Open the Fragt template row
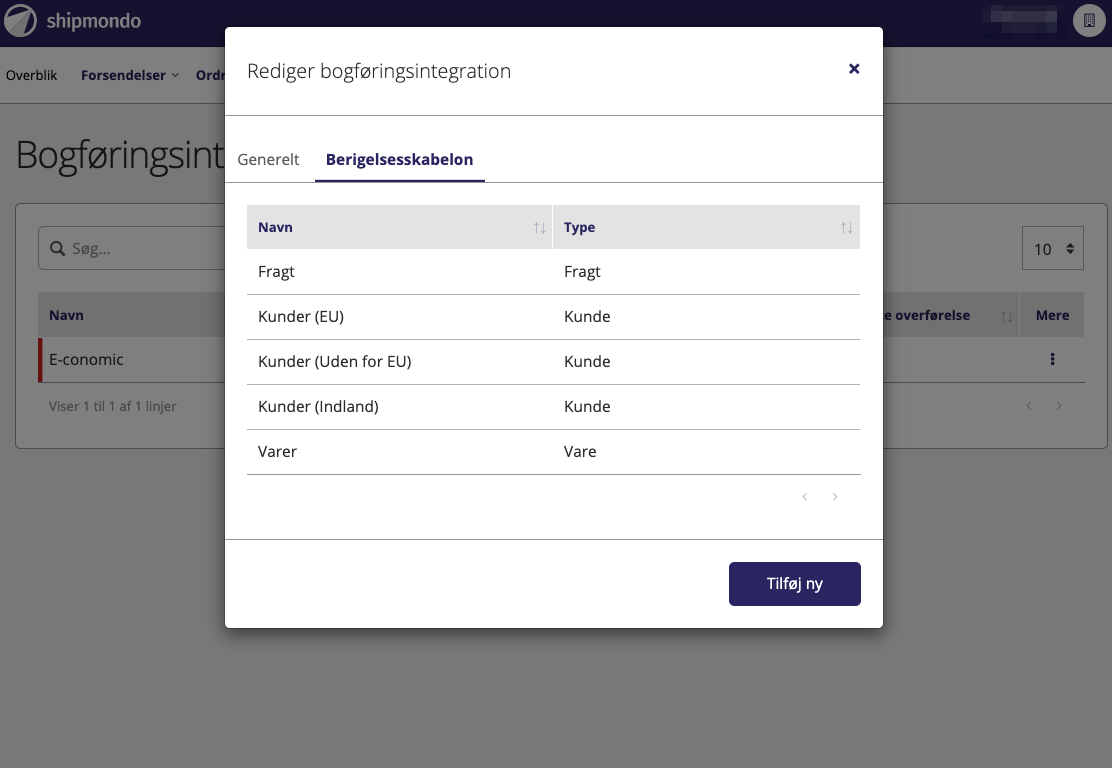Image resolution: width=1112 pixels, height=768 pixels. click(277, 272)
